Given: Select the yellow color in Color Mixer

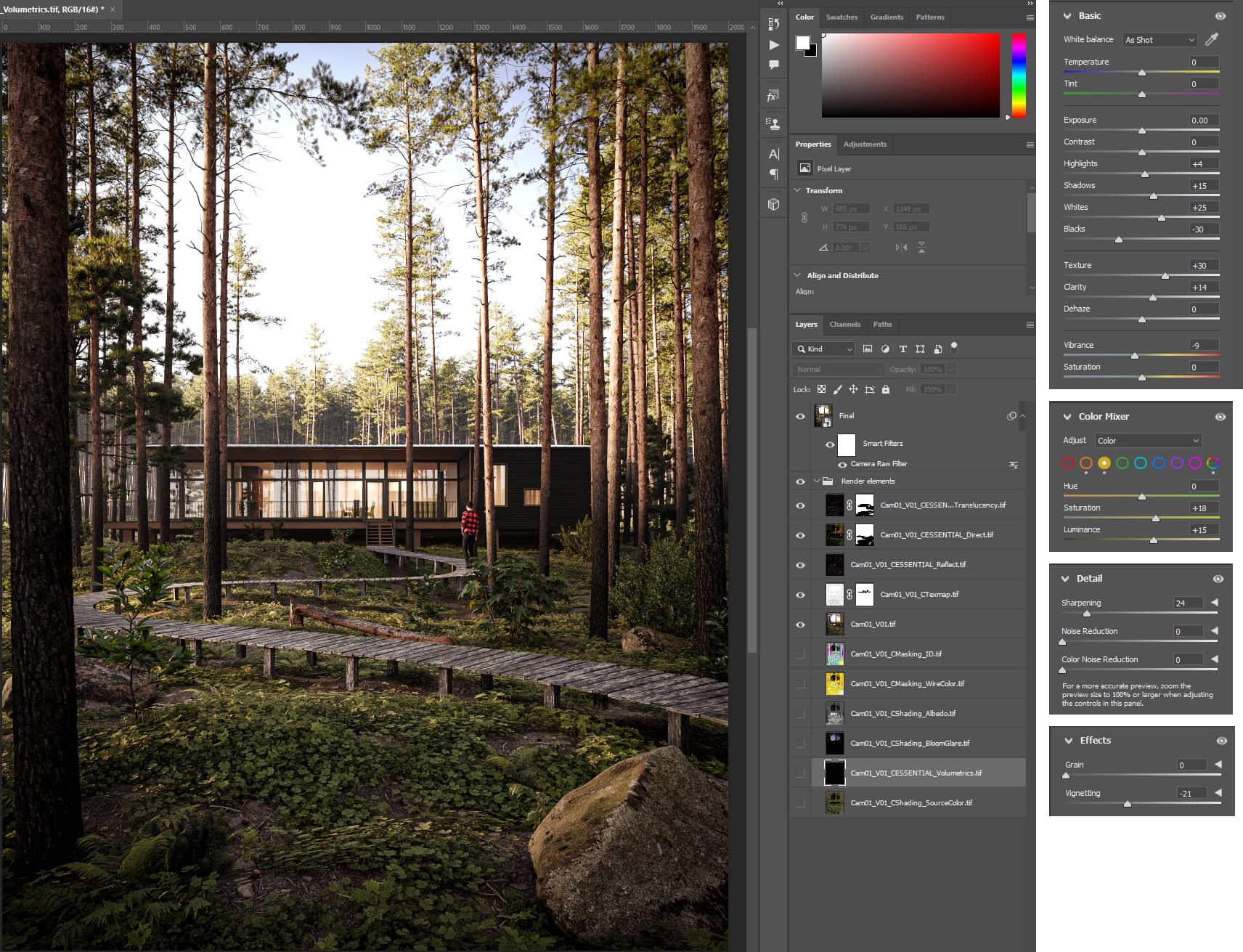Looking at the screenshot, I should [x=1104, y=463].
